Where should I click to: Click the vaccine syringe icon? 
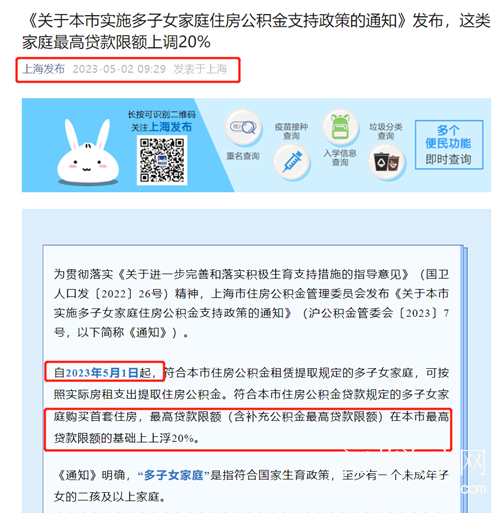click(x=292, y=162)
